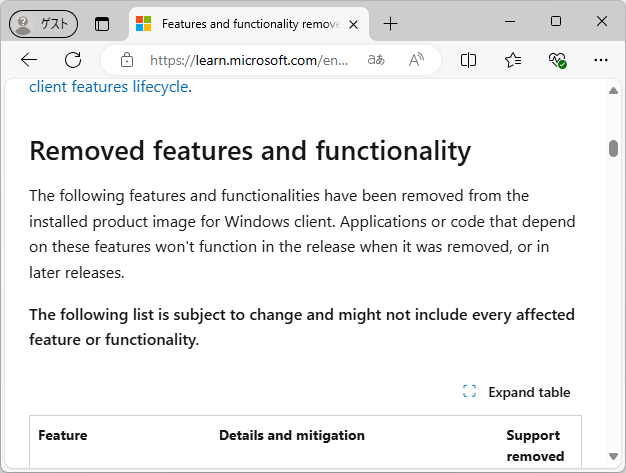Open the client features lifecycle link

pos(108,87)
